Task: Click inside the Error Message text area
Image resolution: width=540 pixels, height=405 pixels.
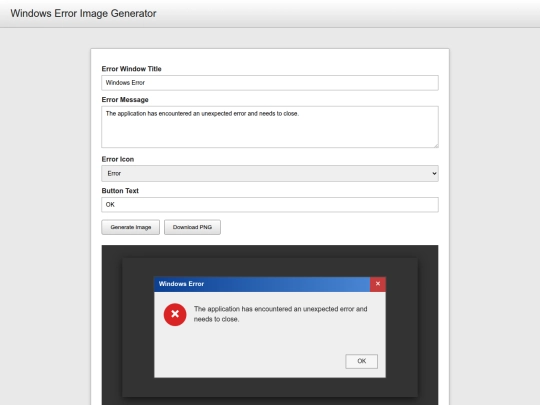Action: coord(270,127)
